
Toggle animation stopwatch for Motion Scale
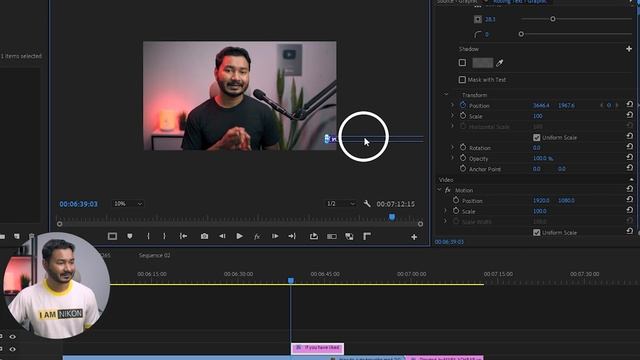coord(456,211)
